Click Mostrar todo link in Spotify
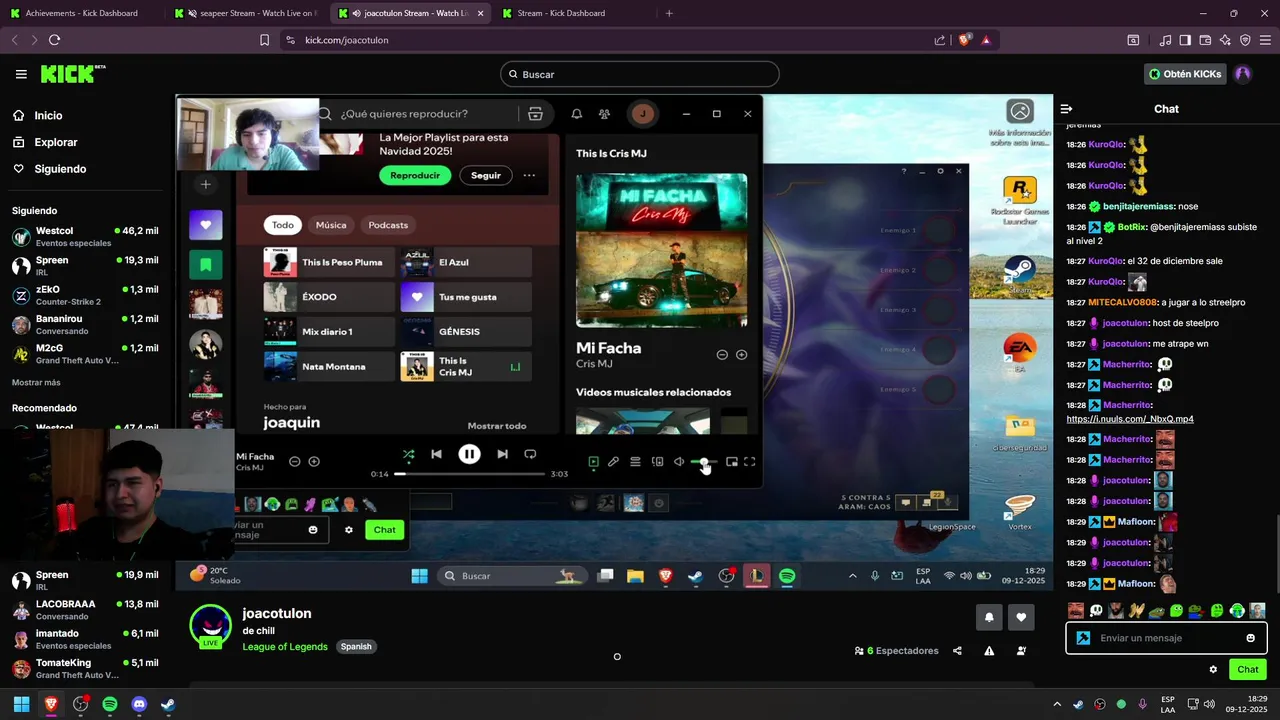Screen dimensions: 1280x720 [497, 426]
